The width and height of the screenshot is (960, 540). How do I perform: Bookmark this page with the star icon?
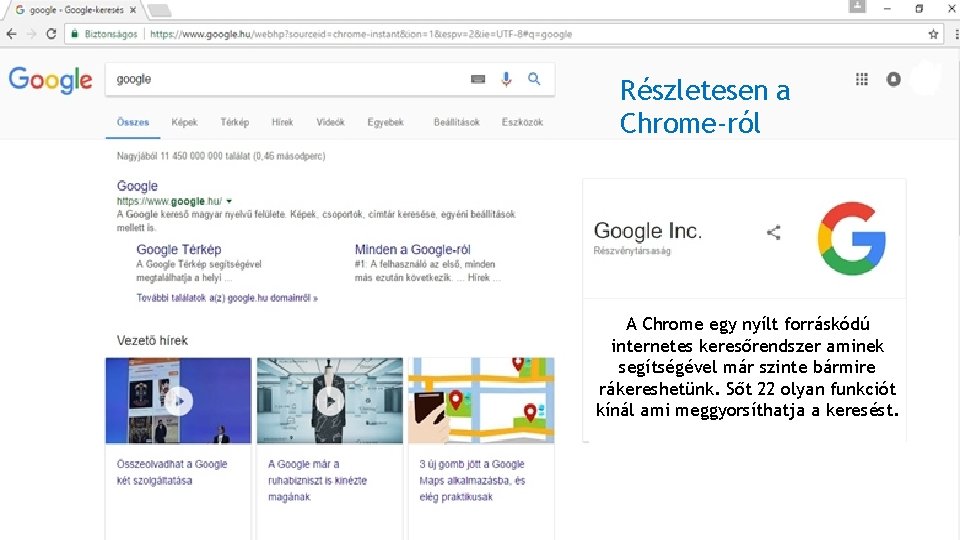point(933,33)
